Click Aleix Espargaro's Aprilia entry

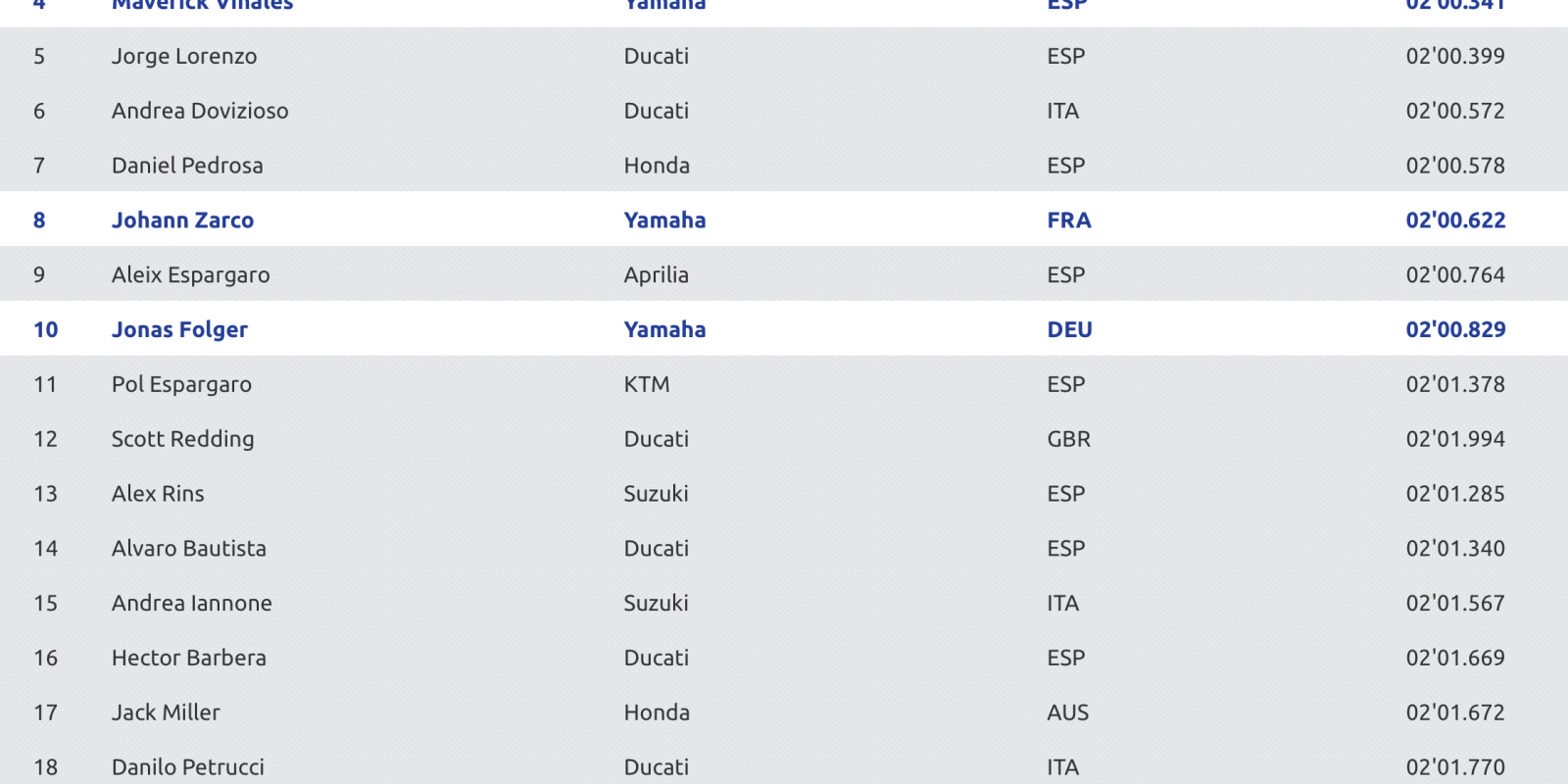[x=656, y=275]
